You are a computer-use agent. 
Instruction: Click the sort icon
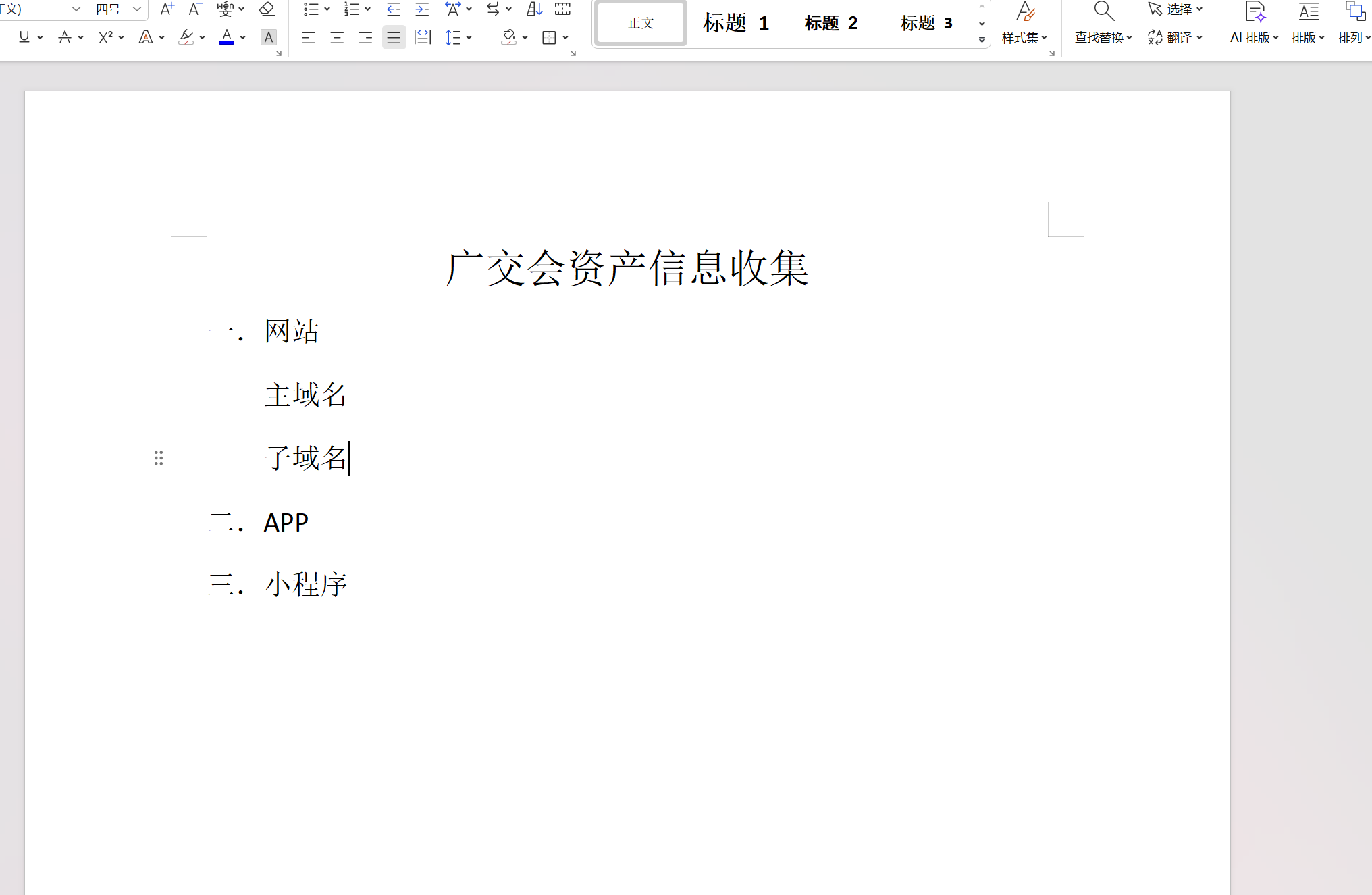point(534,9)
